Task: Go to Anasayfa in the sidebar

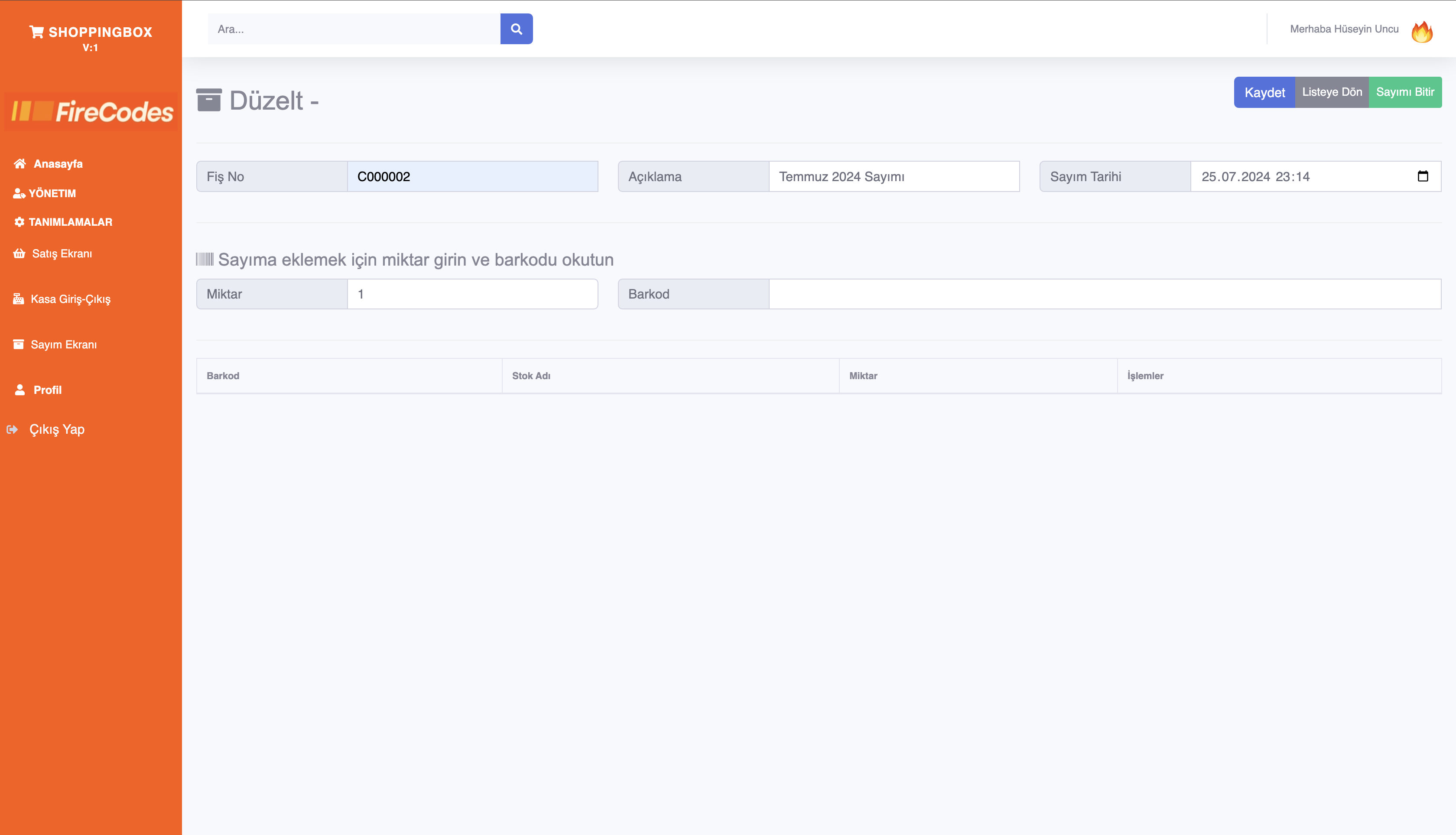Action: pyautogui.click(x=57, y=164)
